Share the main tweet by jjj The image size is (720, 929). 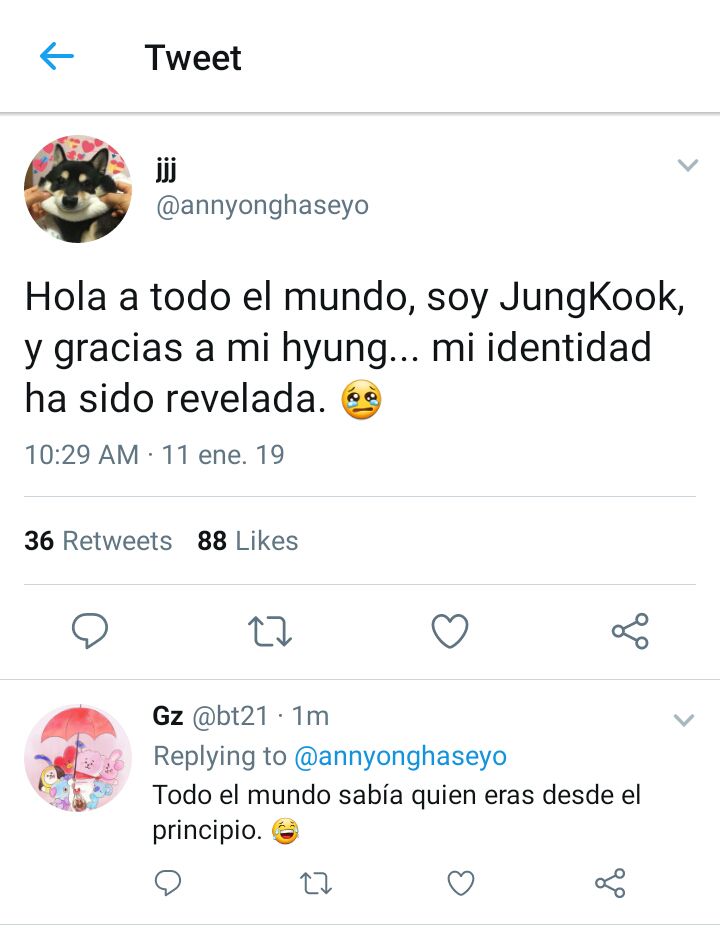[x=631, y=631]
